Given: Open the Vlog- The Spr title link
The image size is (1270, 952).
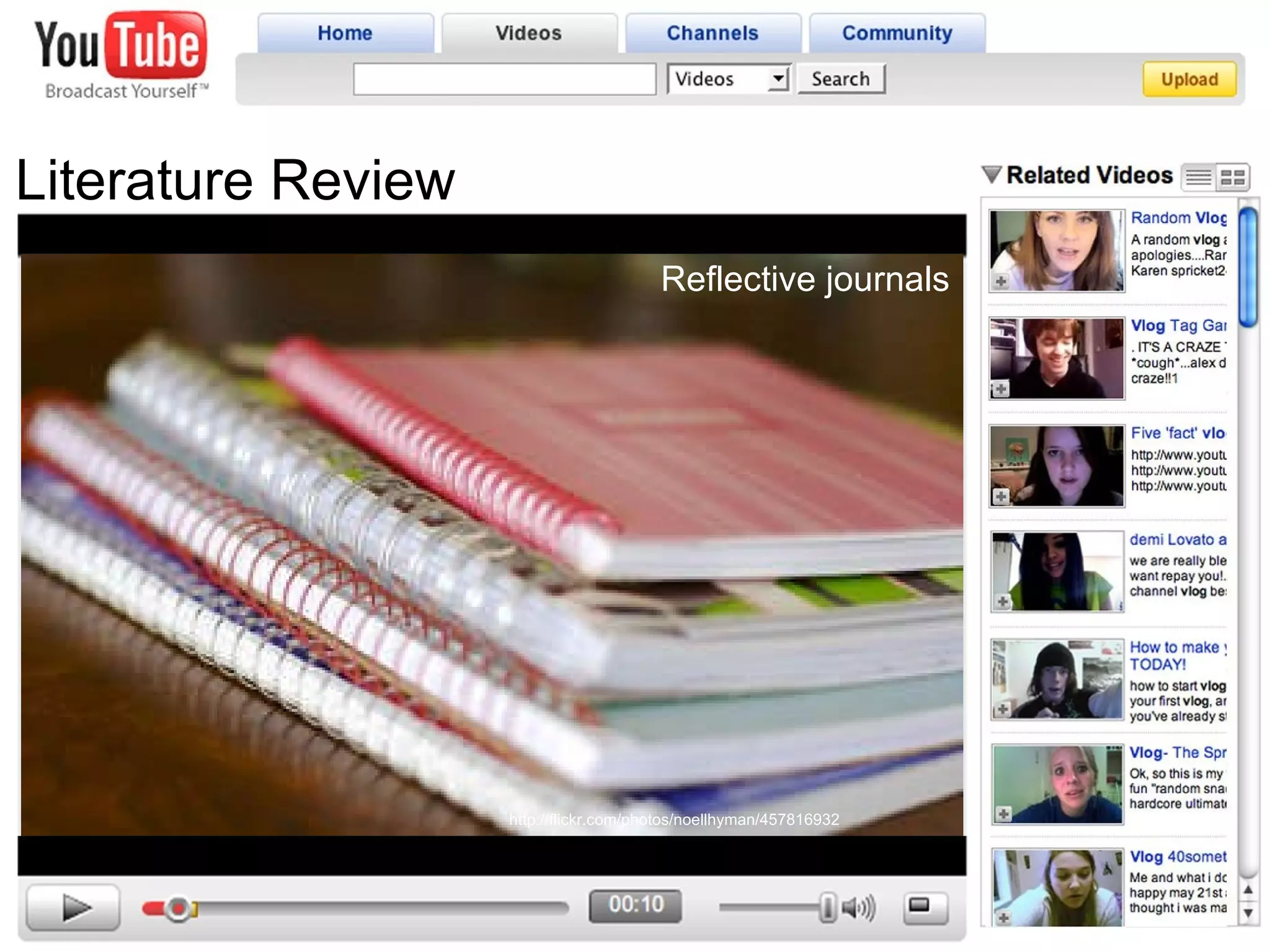Looking at the screenshot, I should 1178,753.
